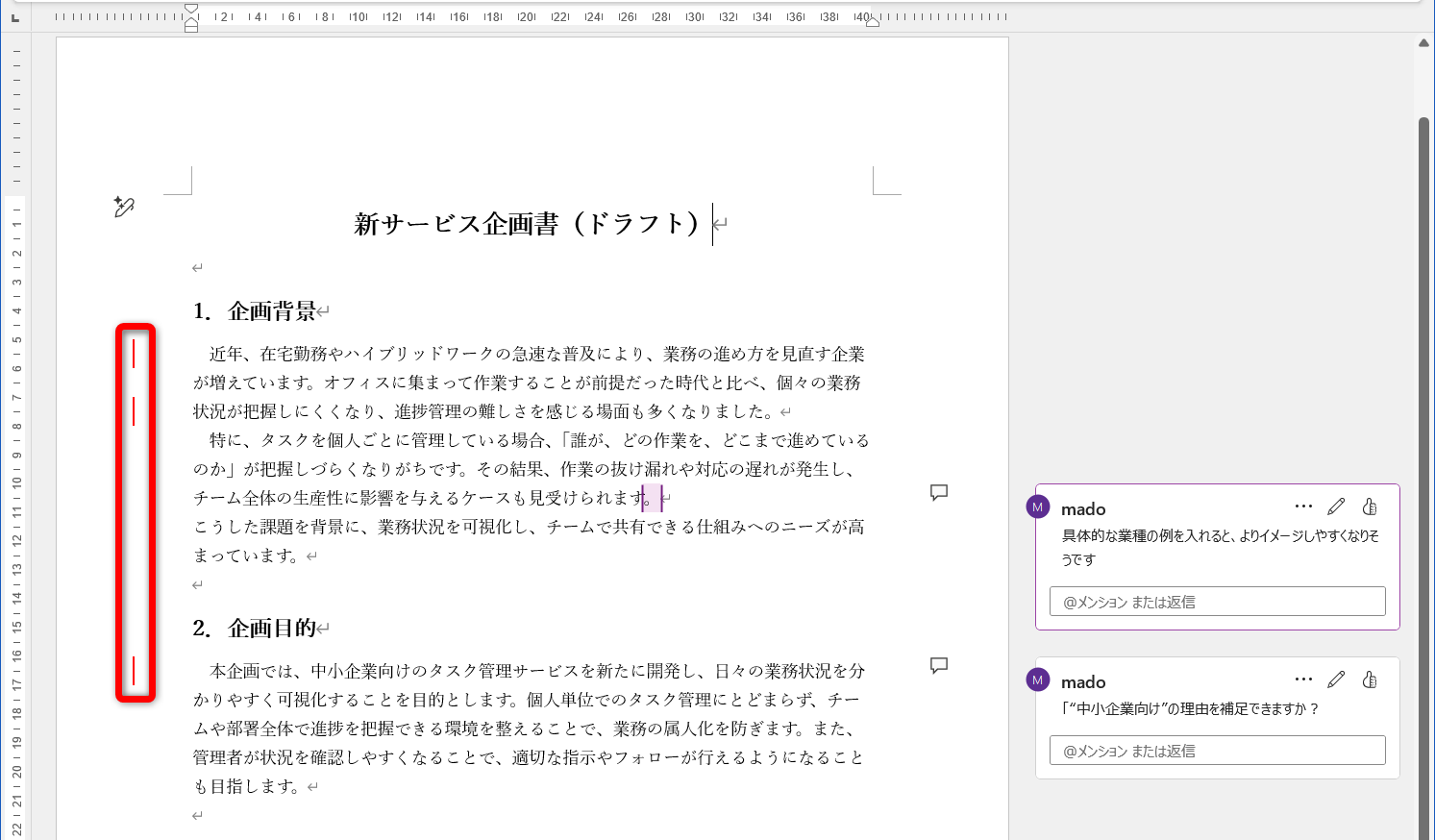Click the reply field of the first comment
Screen dimensions: 1435x840
pos(1217,600)
